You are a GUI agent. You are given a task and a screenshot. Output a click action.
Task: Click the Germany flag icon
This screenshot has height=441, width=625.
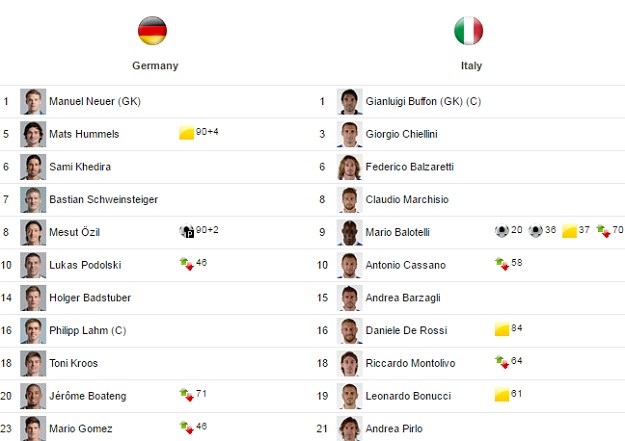[152, 31]
